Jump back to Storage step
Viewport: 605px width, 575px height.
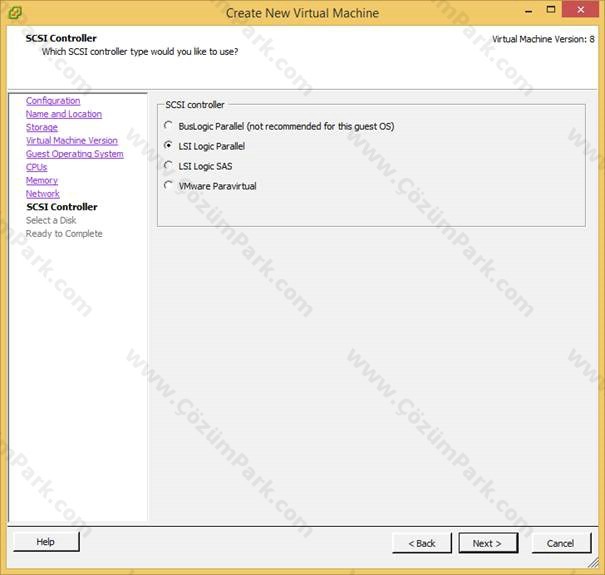(x=42, y=127)
